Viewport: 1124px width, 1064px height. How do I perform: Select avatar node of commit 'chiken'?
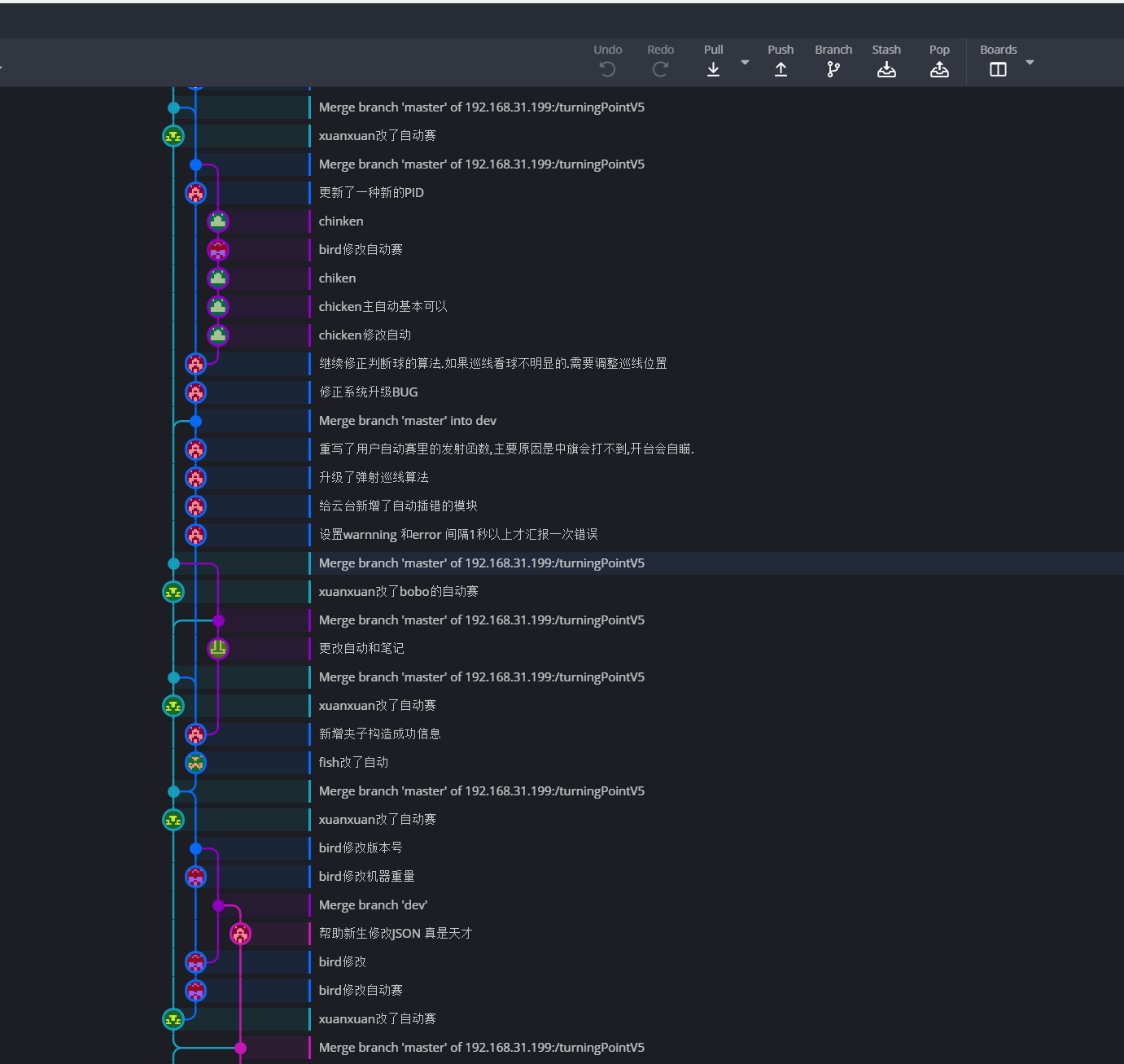217,278
